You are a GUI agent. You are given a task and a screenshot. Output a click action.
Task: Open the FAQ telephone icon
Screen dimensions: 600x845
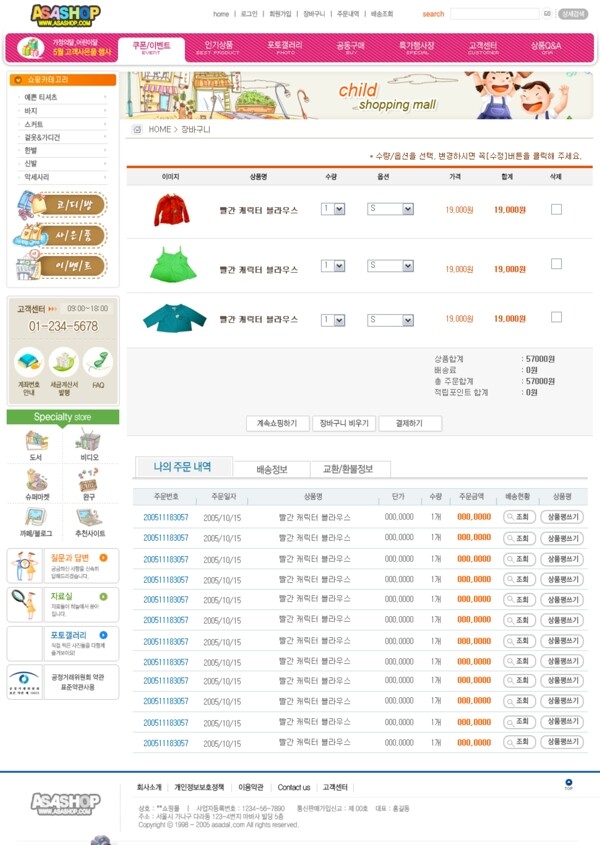click(98, 362)
